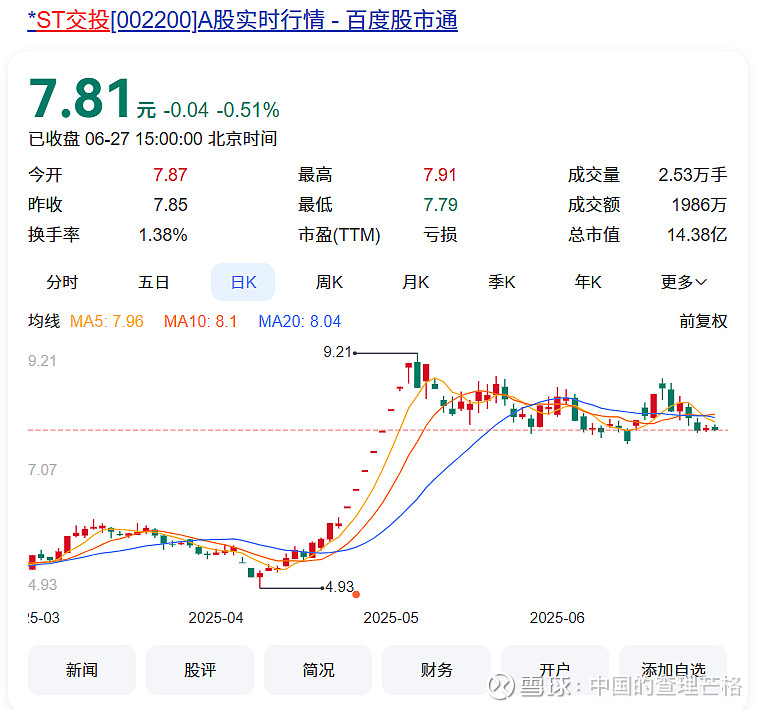Screen dimensions: 765x710
Task: Click the 新闻 button
Action: [x=81, y=669]
